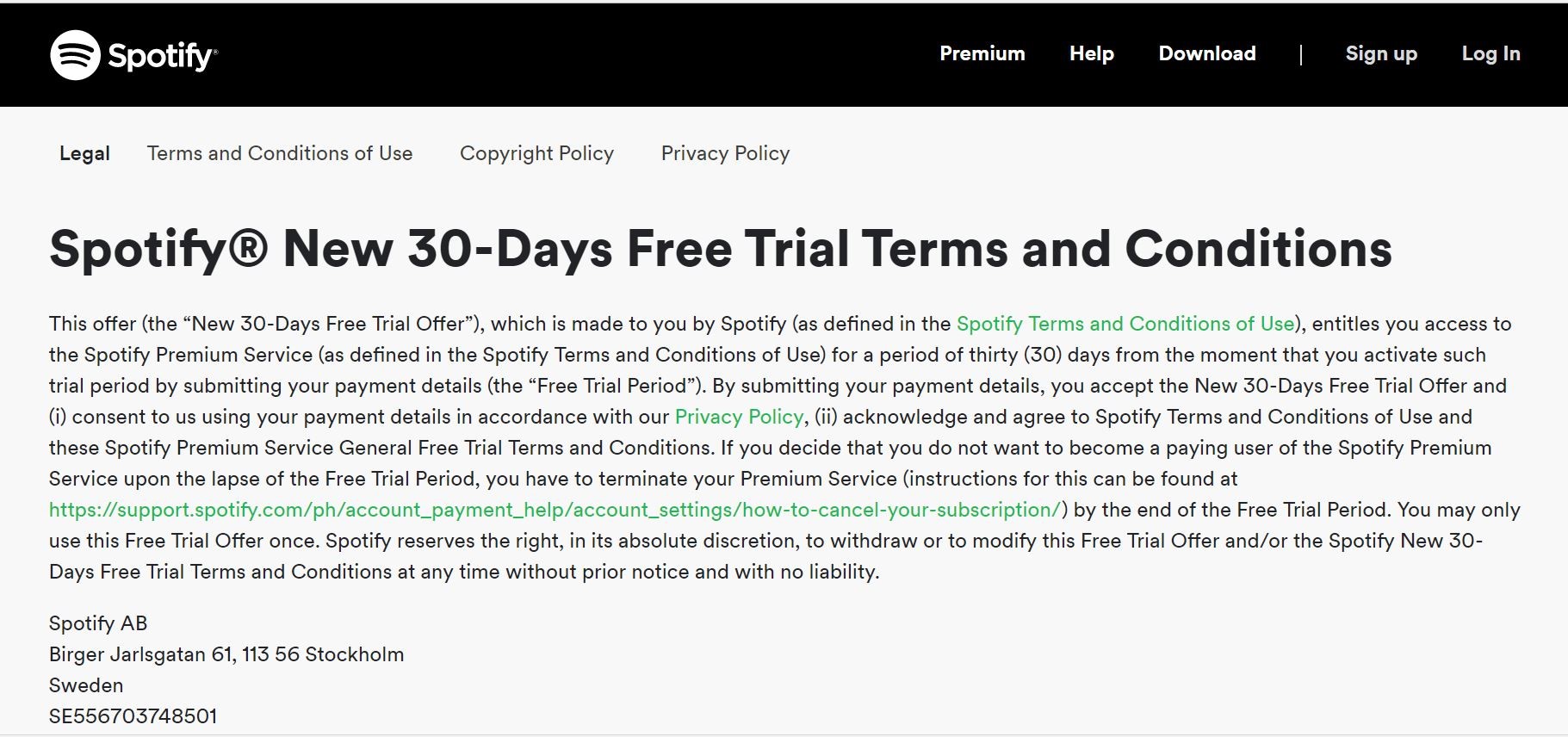Open the Copyright Policy tab
The height and width of the screenshot is (737, 1568).
536,153
